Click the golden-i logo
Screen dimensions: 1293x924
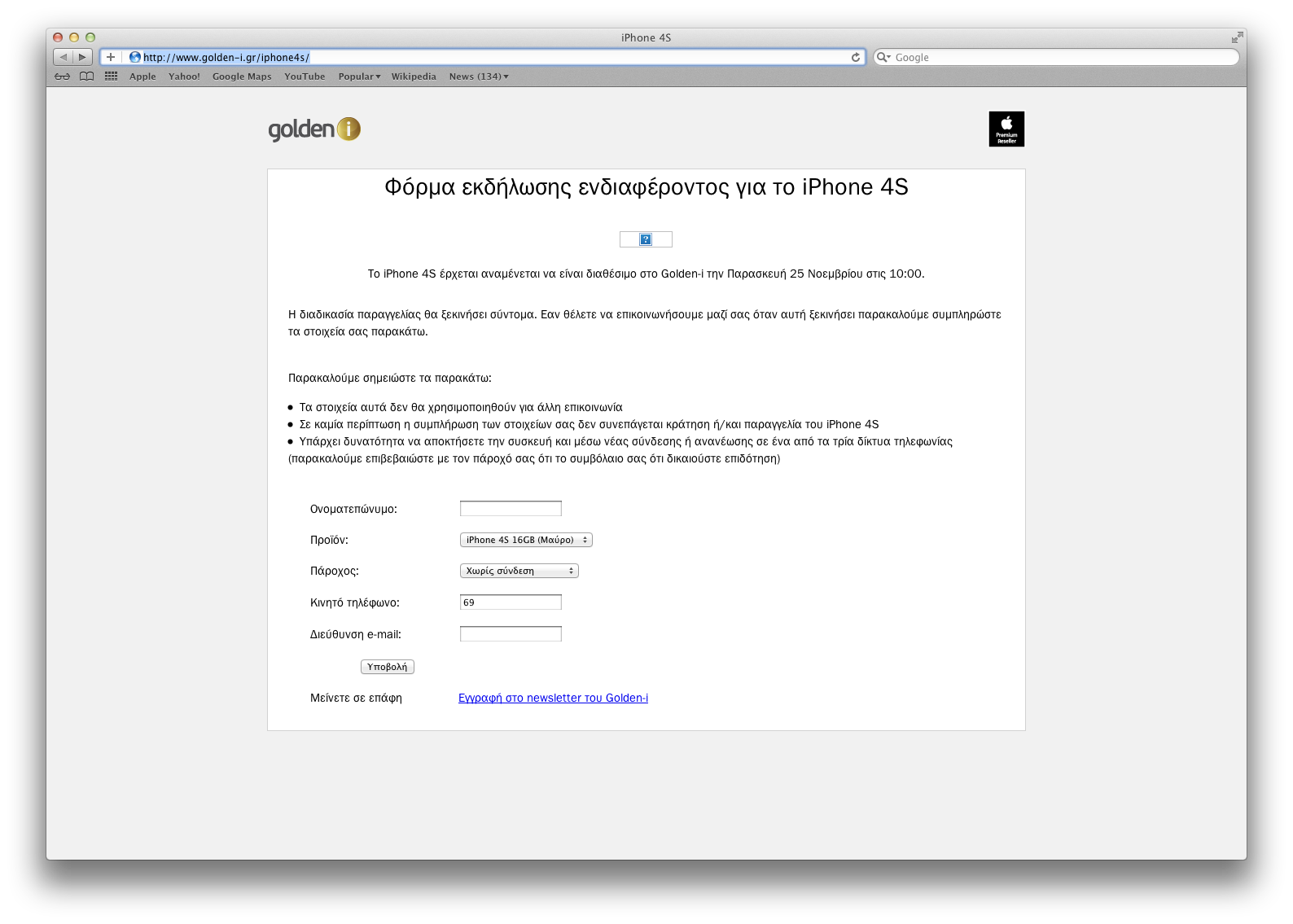[x=314, y=129]
